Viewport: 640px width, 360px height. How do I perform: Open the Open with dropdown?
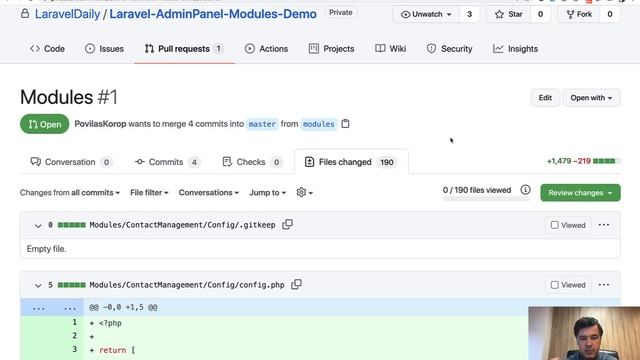[x=591, y=98]
